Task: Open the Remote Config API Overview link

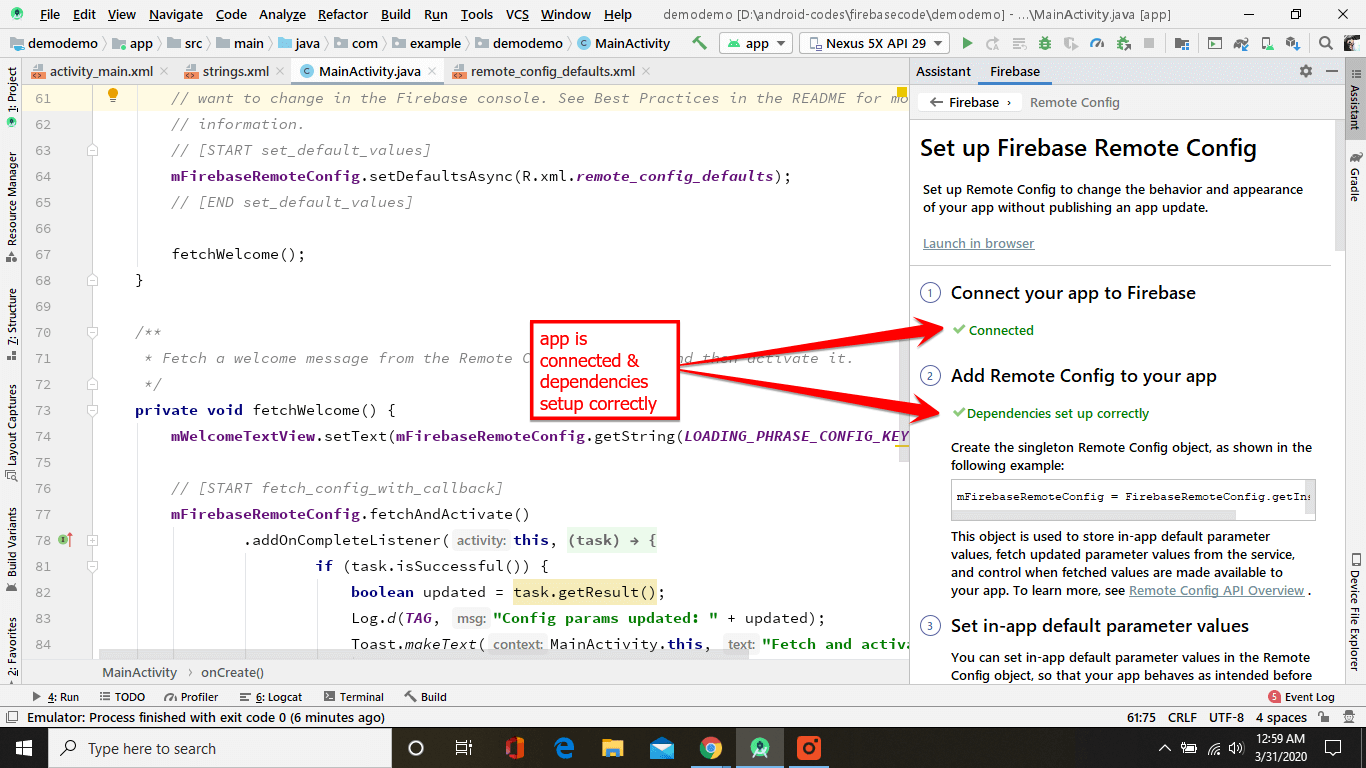Action: pos(1216,590)
